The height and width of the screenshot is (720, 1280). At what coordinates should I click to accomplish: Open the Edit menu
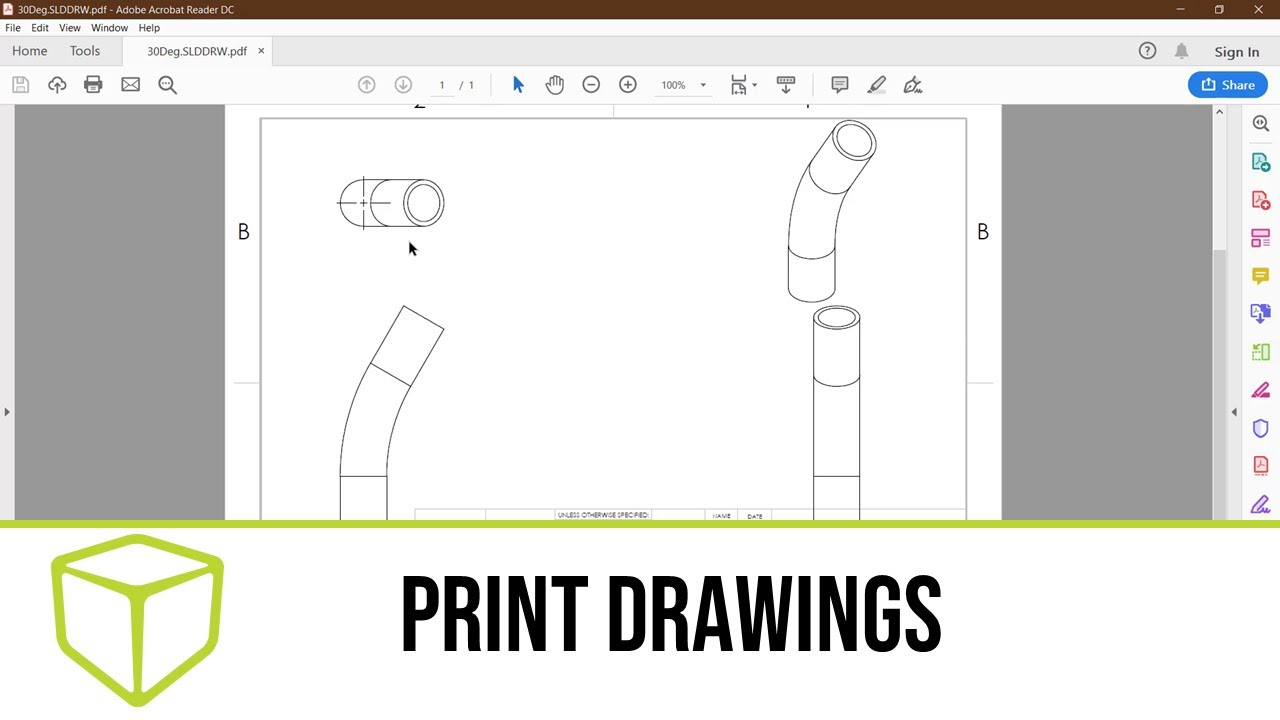pyautogui.click(x=40, y=28)
